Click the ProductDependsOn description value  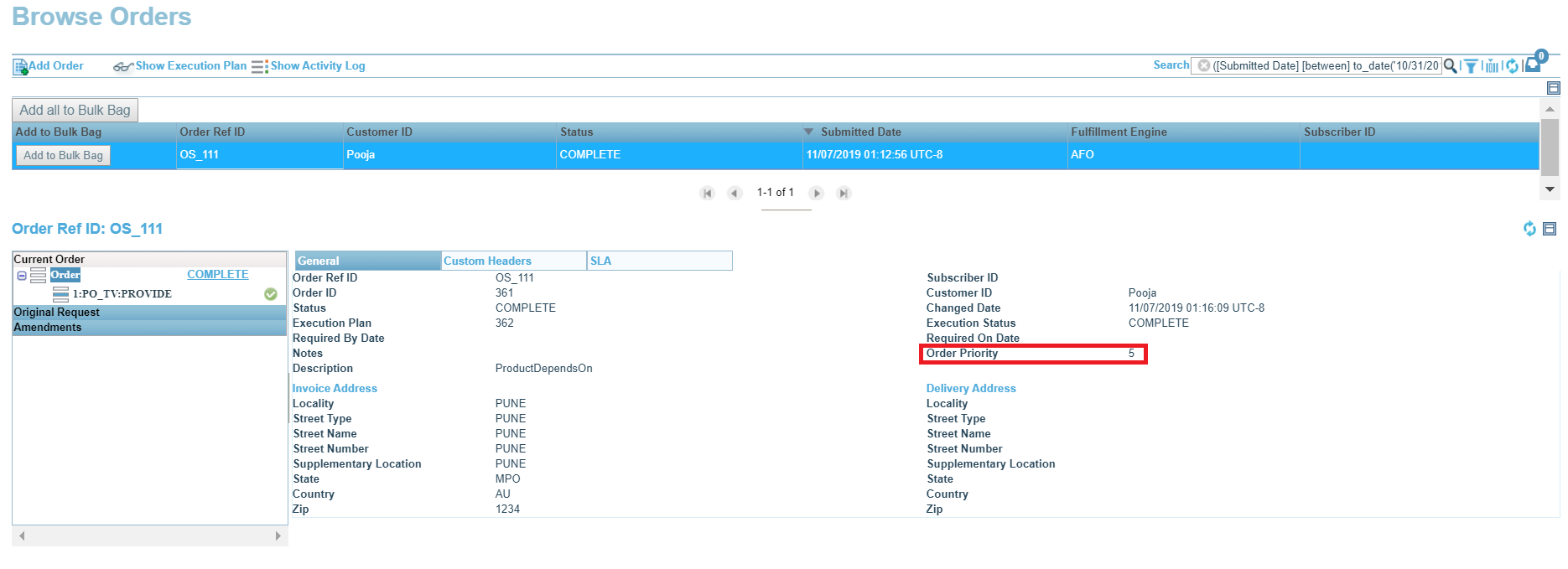[543, 369]
